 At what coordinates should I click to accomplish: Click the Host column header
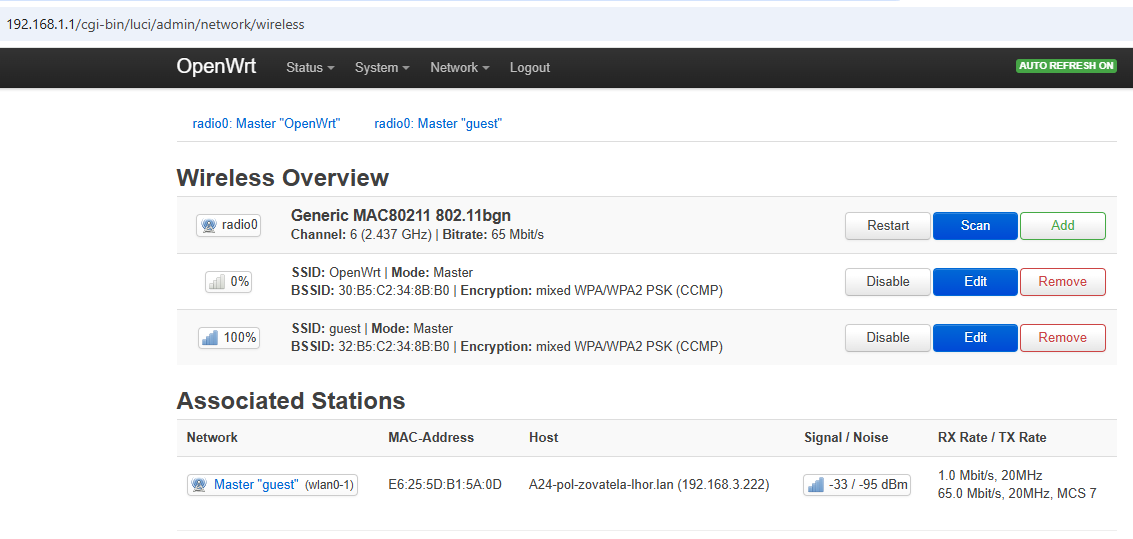click(543, 437)
